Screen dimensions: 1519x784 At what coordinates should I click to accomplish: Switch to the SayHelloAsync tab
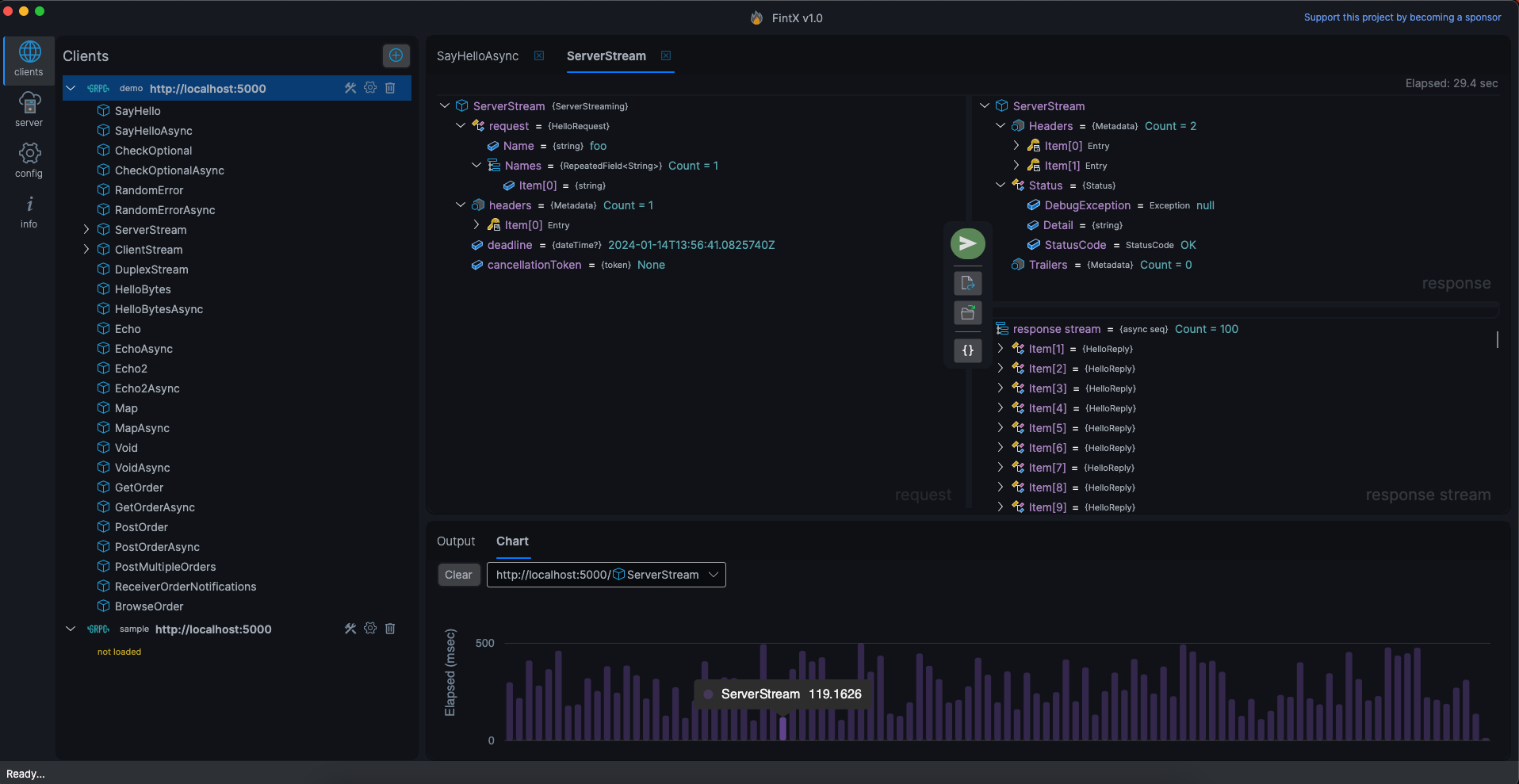[477, 56]
